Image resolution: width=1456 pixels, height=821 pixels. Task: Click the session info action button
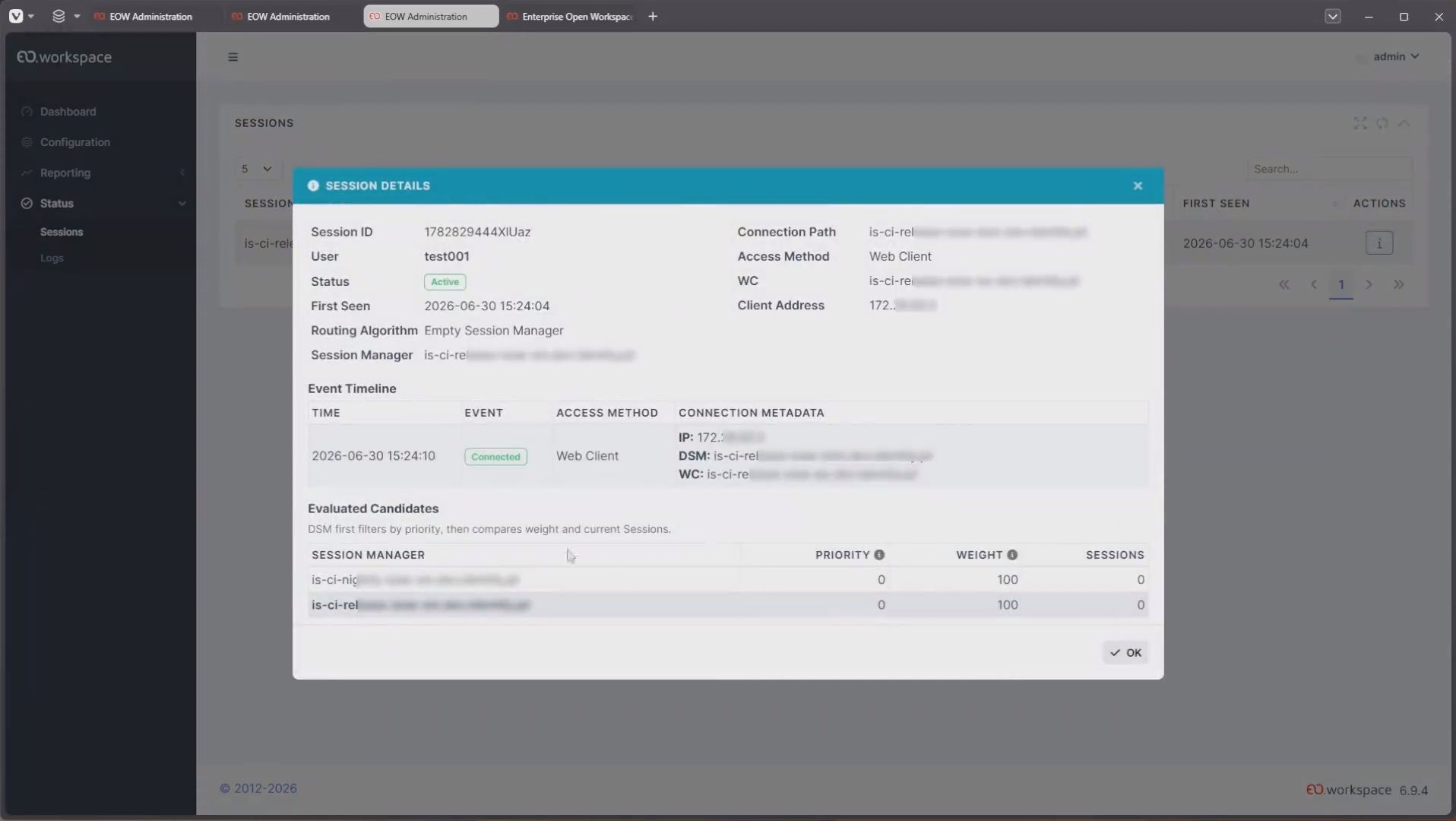tap(1379, 243)
